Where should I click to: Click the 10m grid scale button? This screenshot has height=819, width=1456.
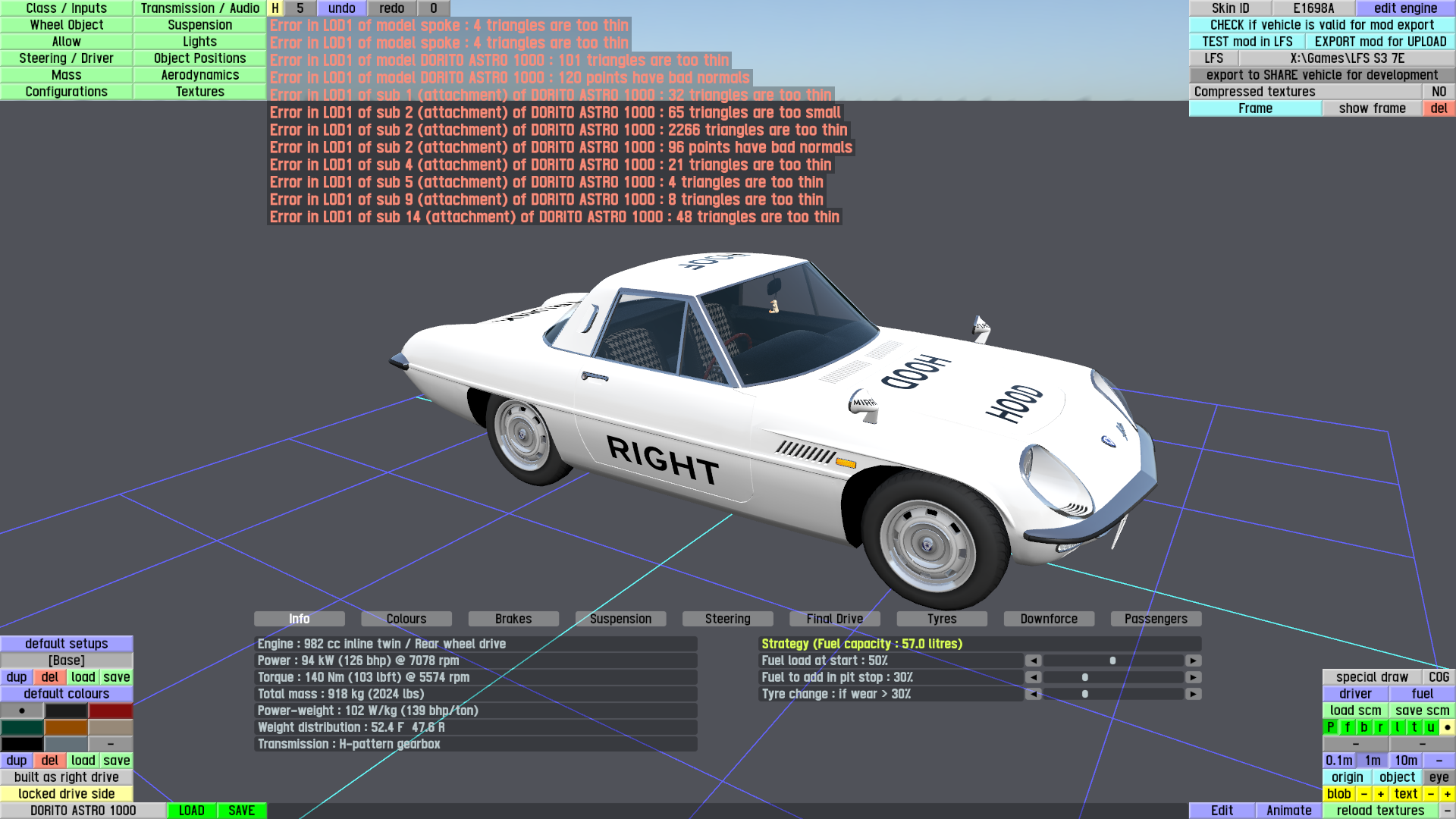point(1405,761)
